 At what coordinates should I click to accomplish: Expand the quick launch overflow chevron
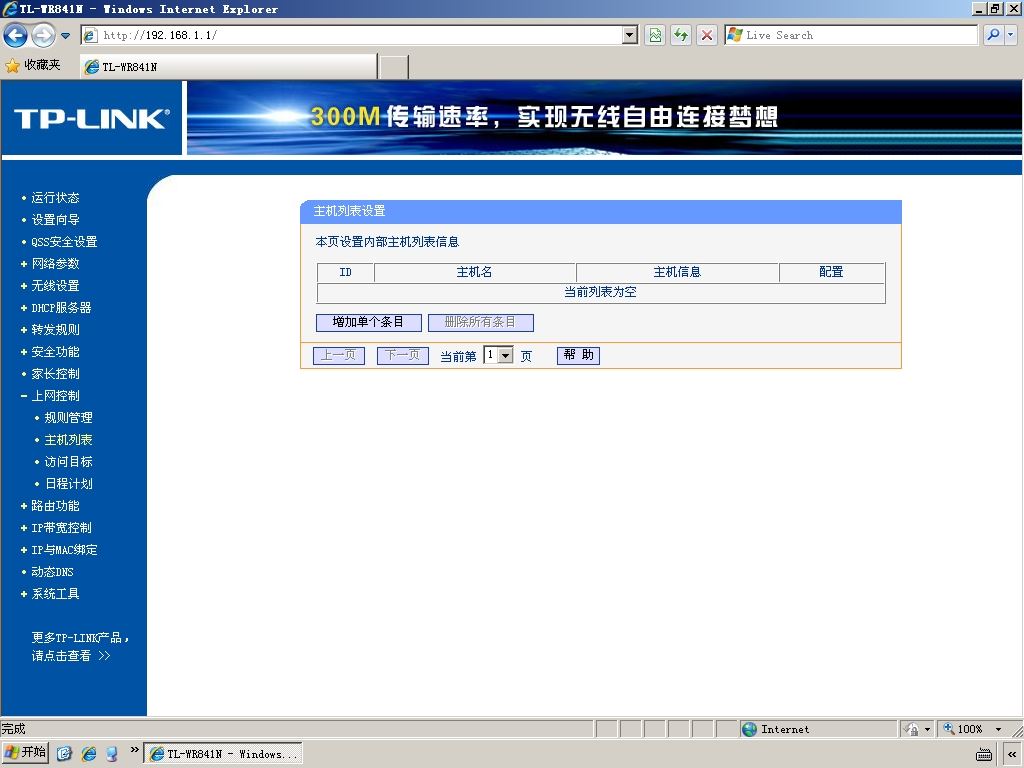pos(134,750)
